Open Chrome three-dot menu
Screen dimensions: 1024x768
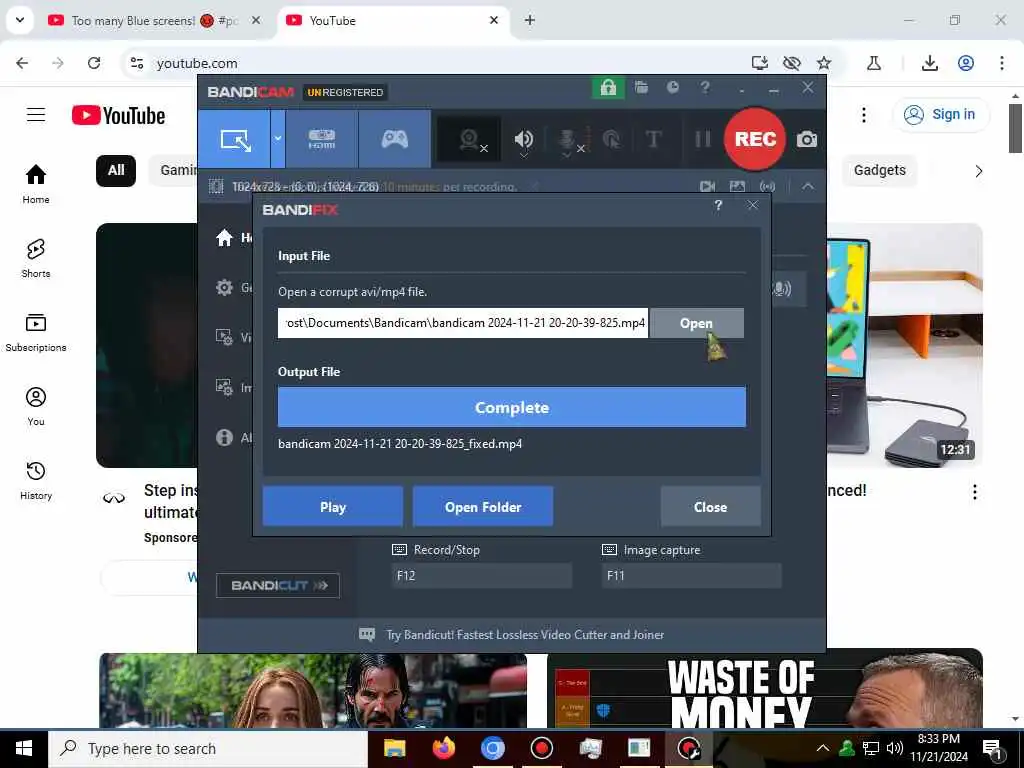(x=1002, y=63)
